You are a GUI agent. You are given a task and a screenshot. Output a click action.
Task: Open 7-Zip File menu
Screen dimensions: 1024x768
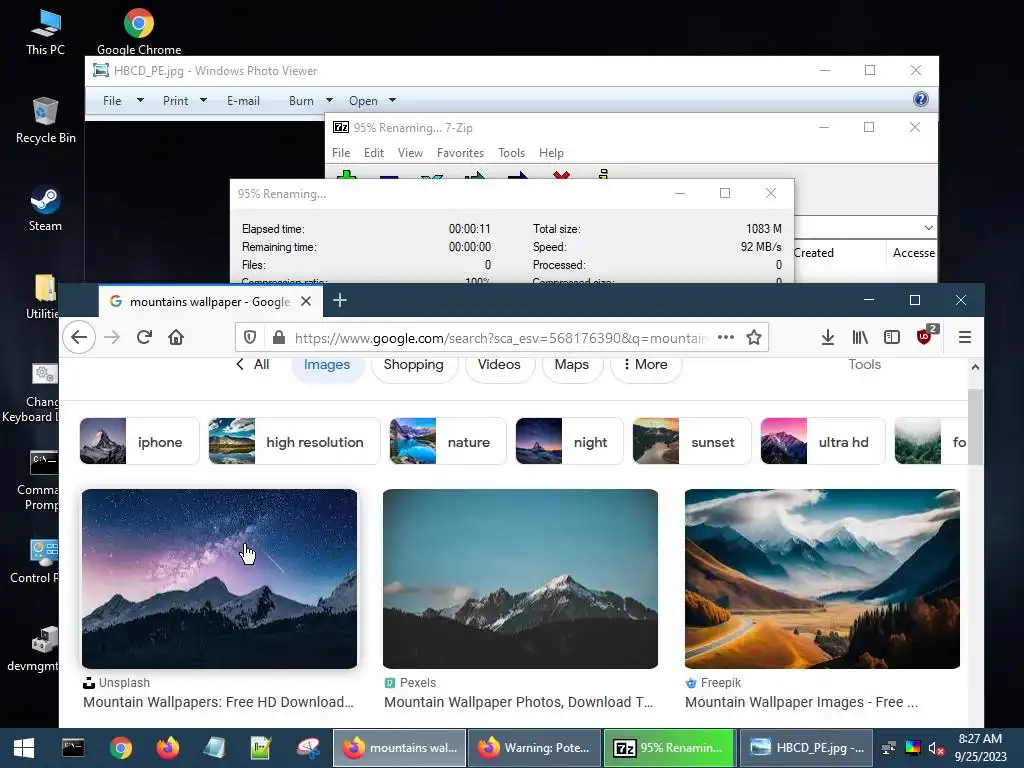(x=341, y=153)
